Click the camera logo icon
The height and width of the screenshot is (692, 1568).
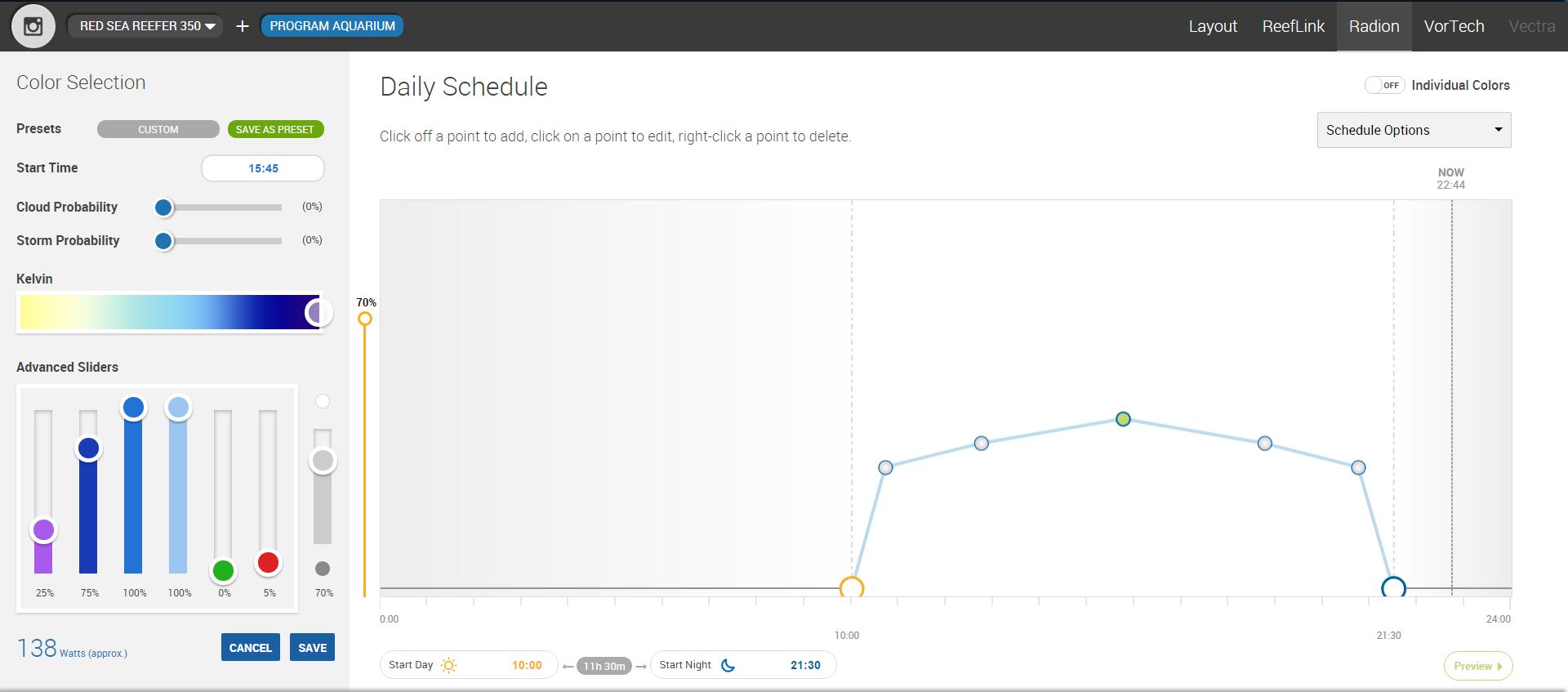[33, 26]
